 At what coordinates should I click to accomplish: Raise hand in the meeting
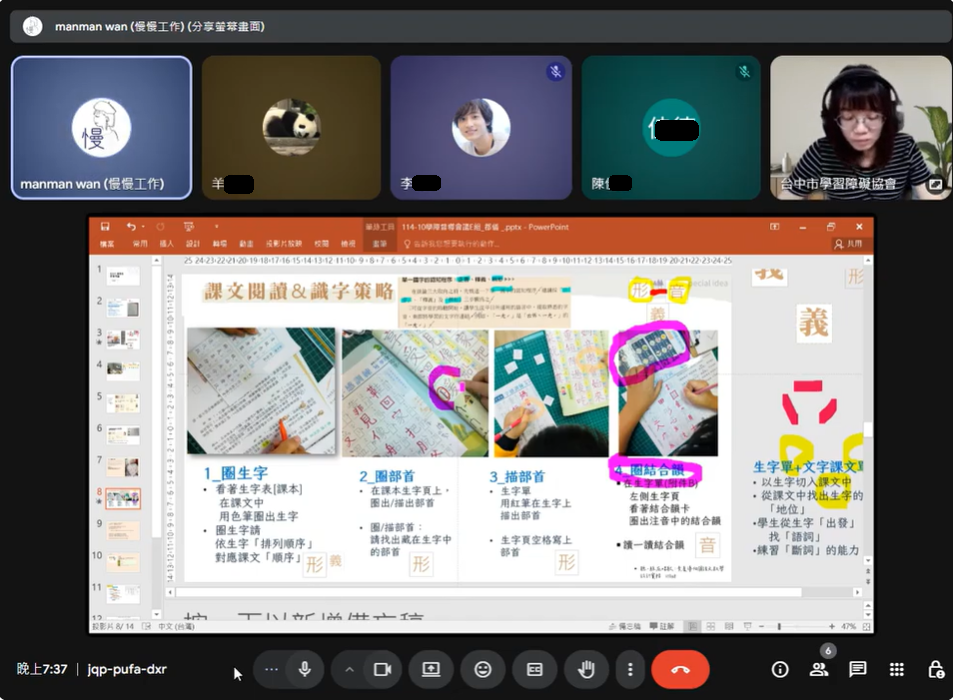(x=586, y=670)
